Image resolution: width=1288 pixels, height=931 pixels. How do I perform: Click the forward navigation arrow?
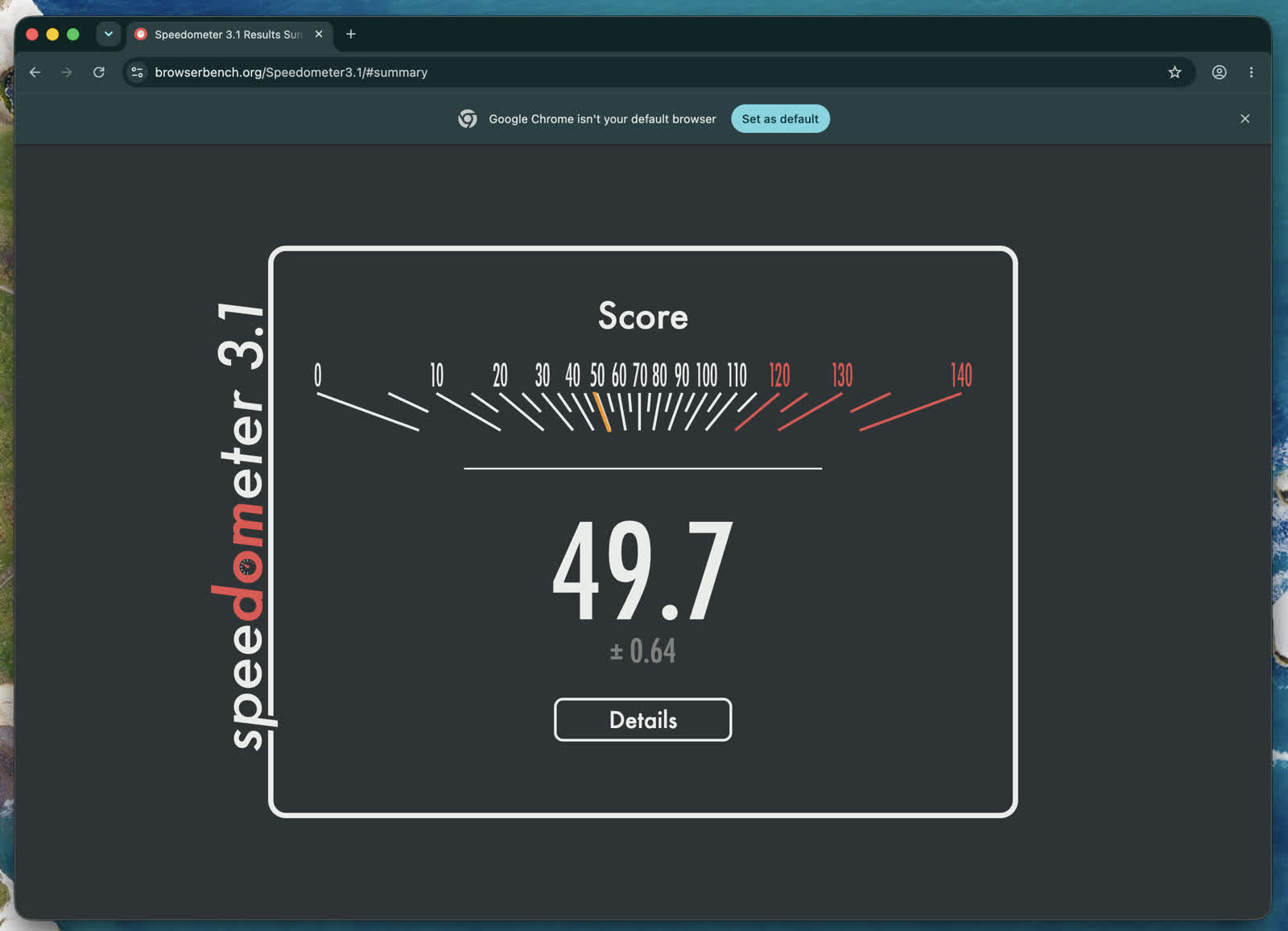(67, 72)
